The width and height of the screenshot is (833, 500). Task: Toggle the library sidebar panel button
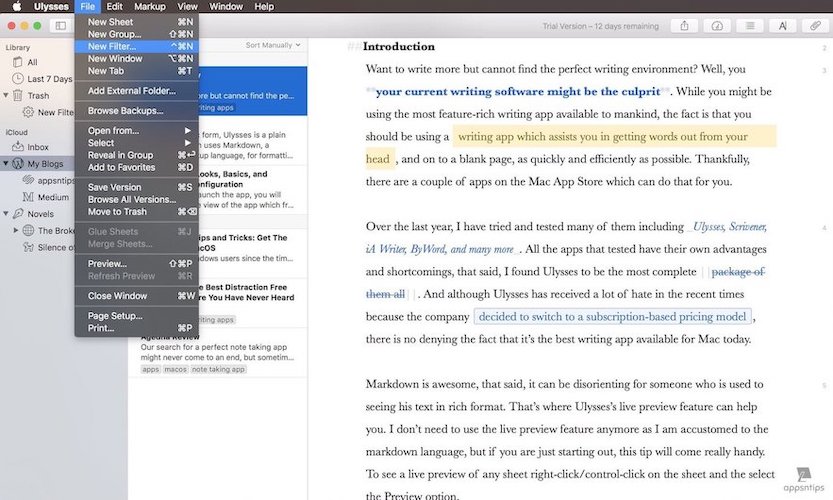(x=60, y=25)
